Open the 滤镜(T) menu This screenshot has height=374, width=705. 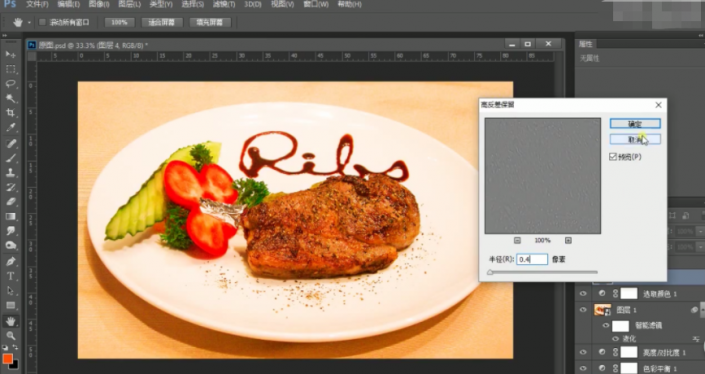(x=223, y=4)
